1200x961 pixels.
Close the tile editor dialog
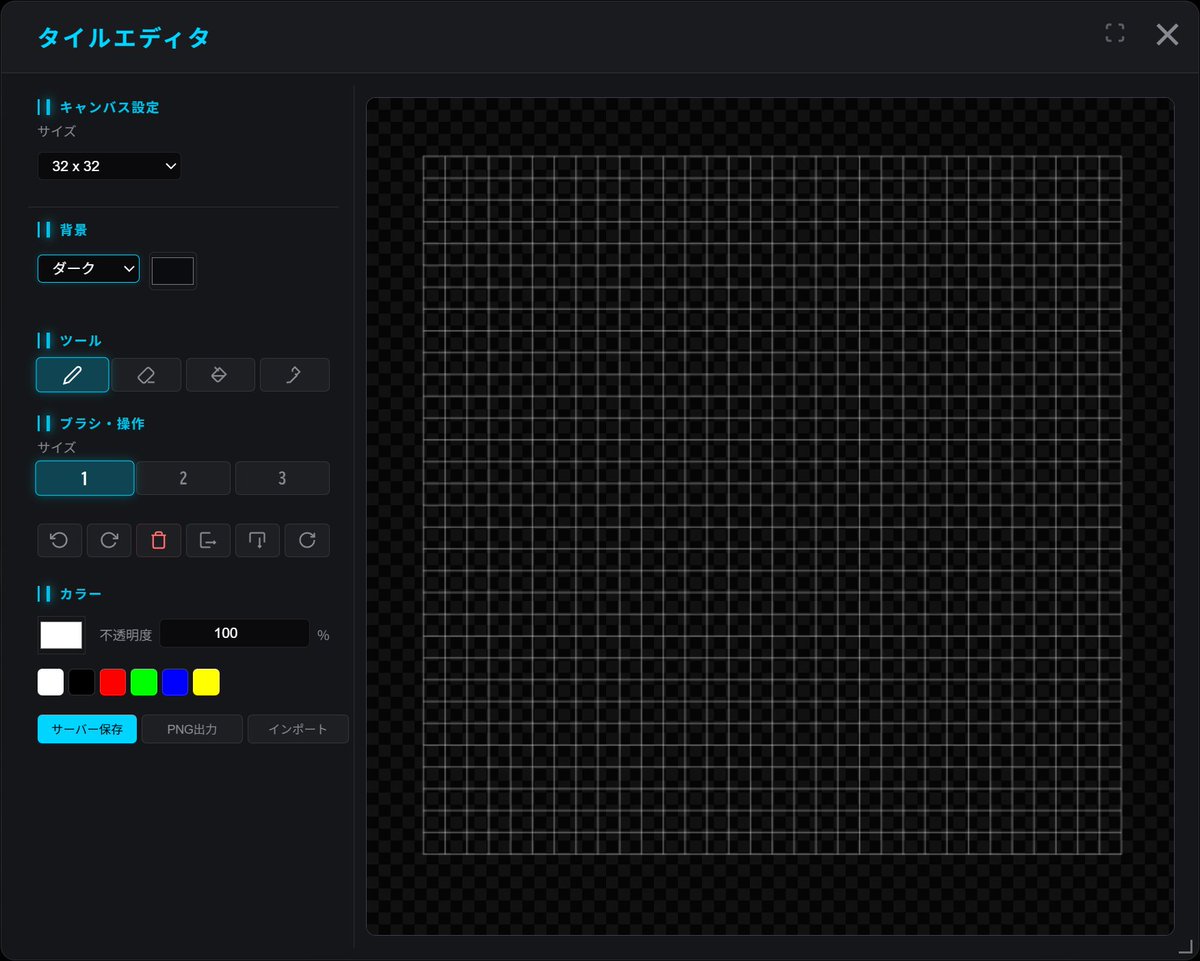tap(1167, 35)
